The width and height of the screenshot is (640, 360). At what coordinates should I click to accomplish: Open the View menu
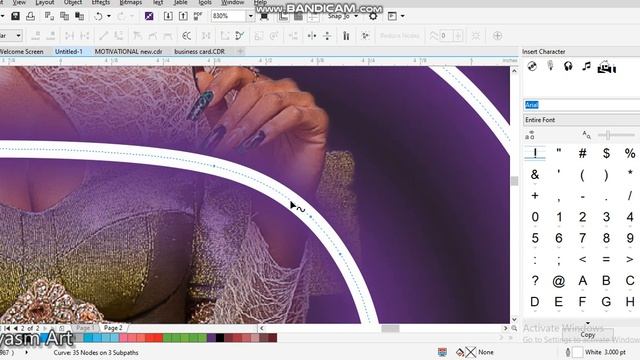19,2
